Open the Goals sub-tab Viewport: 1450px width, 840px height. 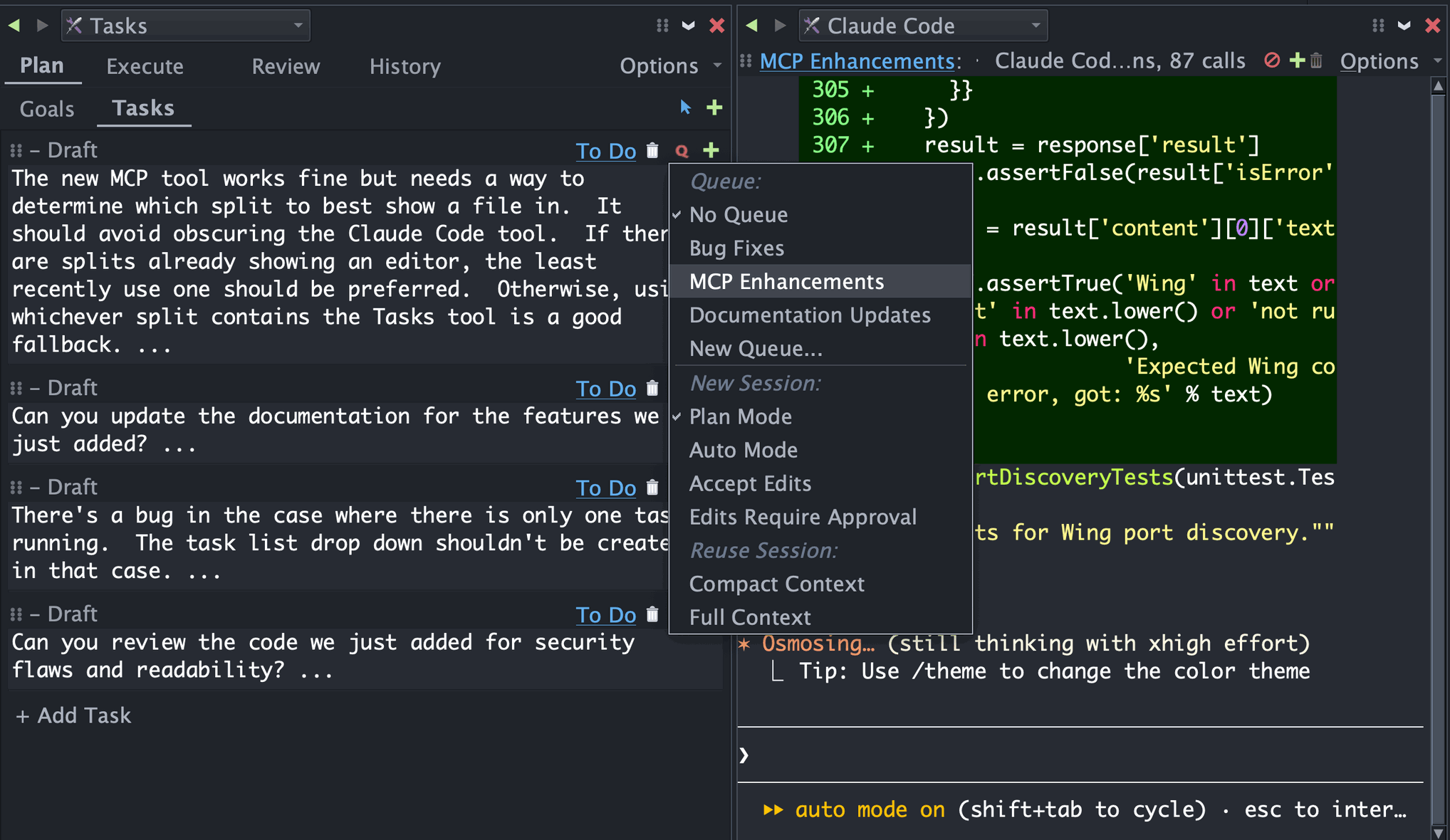point(47,108)
